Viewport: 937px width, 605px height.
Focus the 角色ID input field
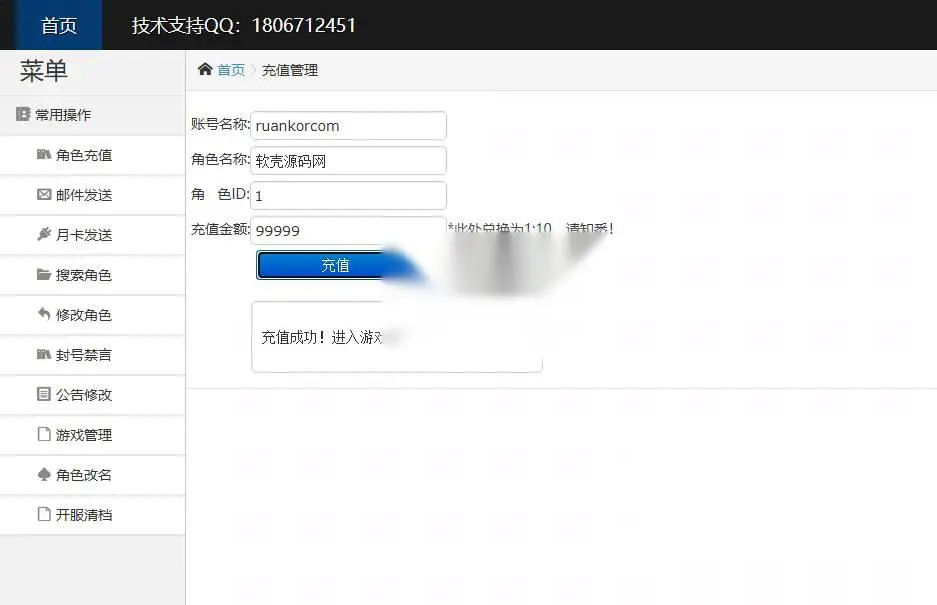(348, 195)
